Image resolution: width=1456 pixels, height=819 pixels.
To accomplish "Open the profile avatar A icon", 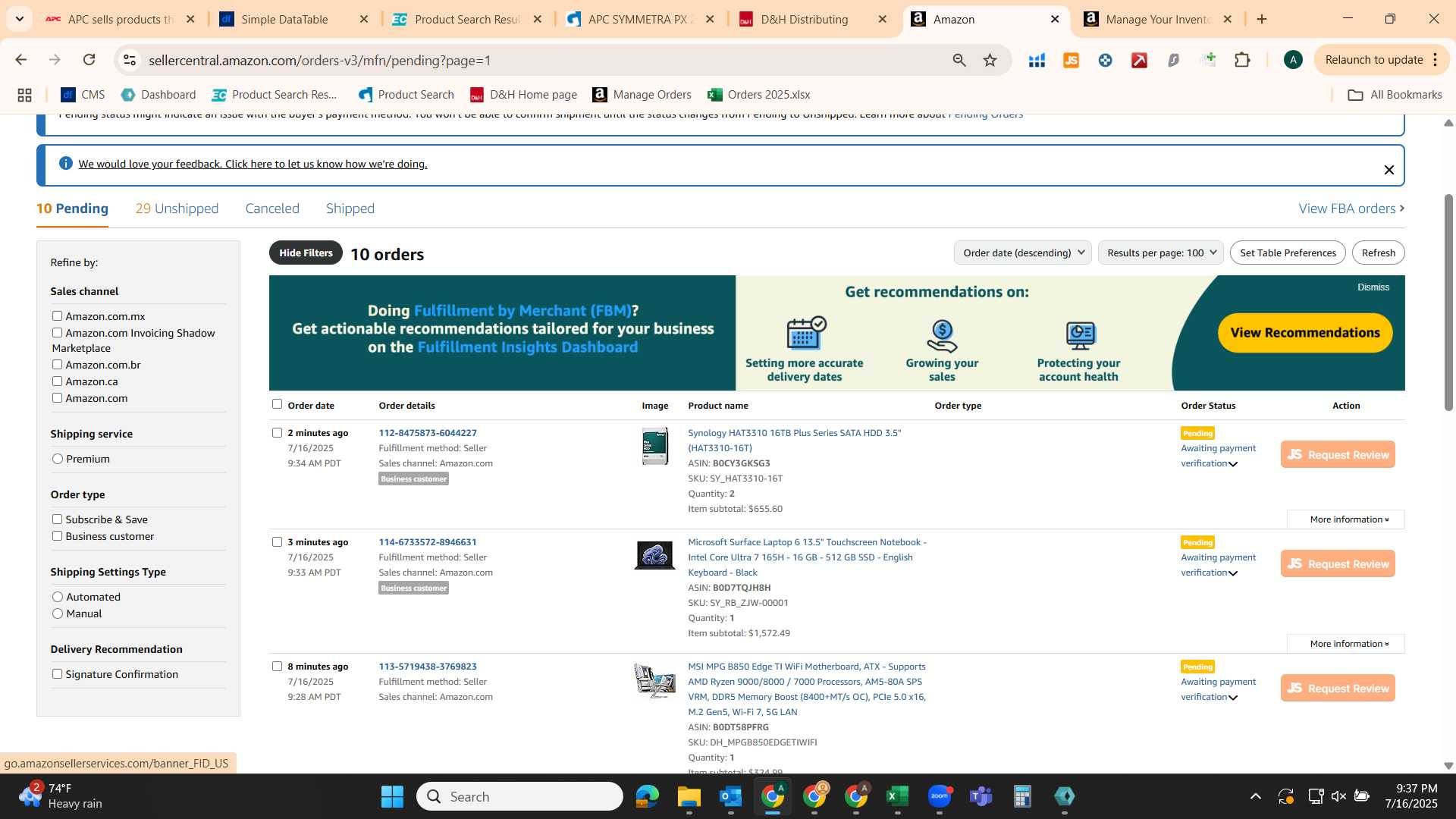I will tap(1293, 60).
